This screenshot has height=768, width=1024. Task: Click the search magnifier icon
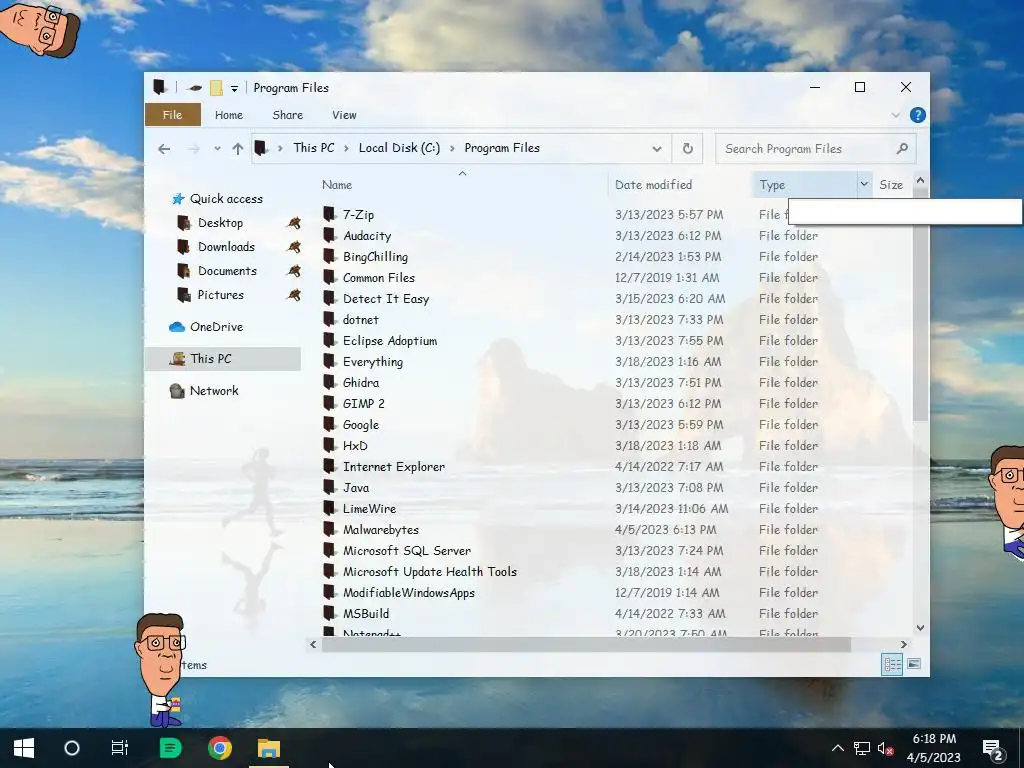click(902, 148)
